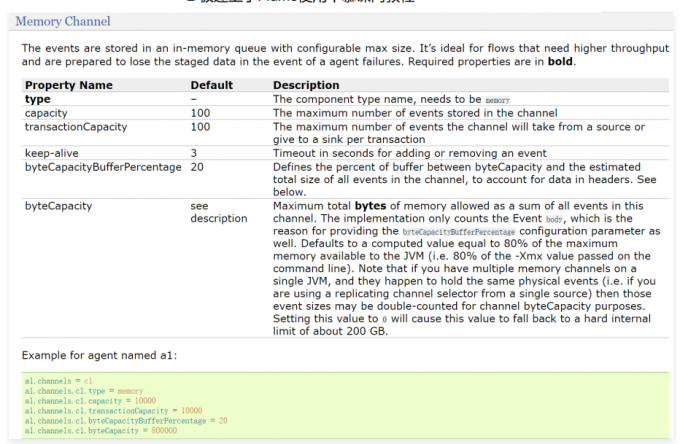Click byteCapacityBufferPercentage in the property column
680x444 pixels.
103,167
